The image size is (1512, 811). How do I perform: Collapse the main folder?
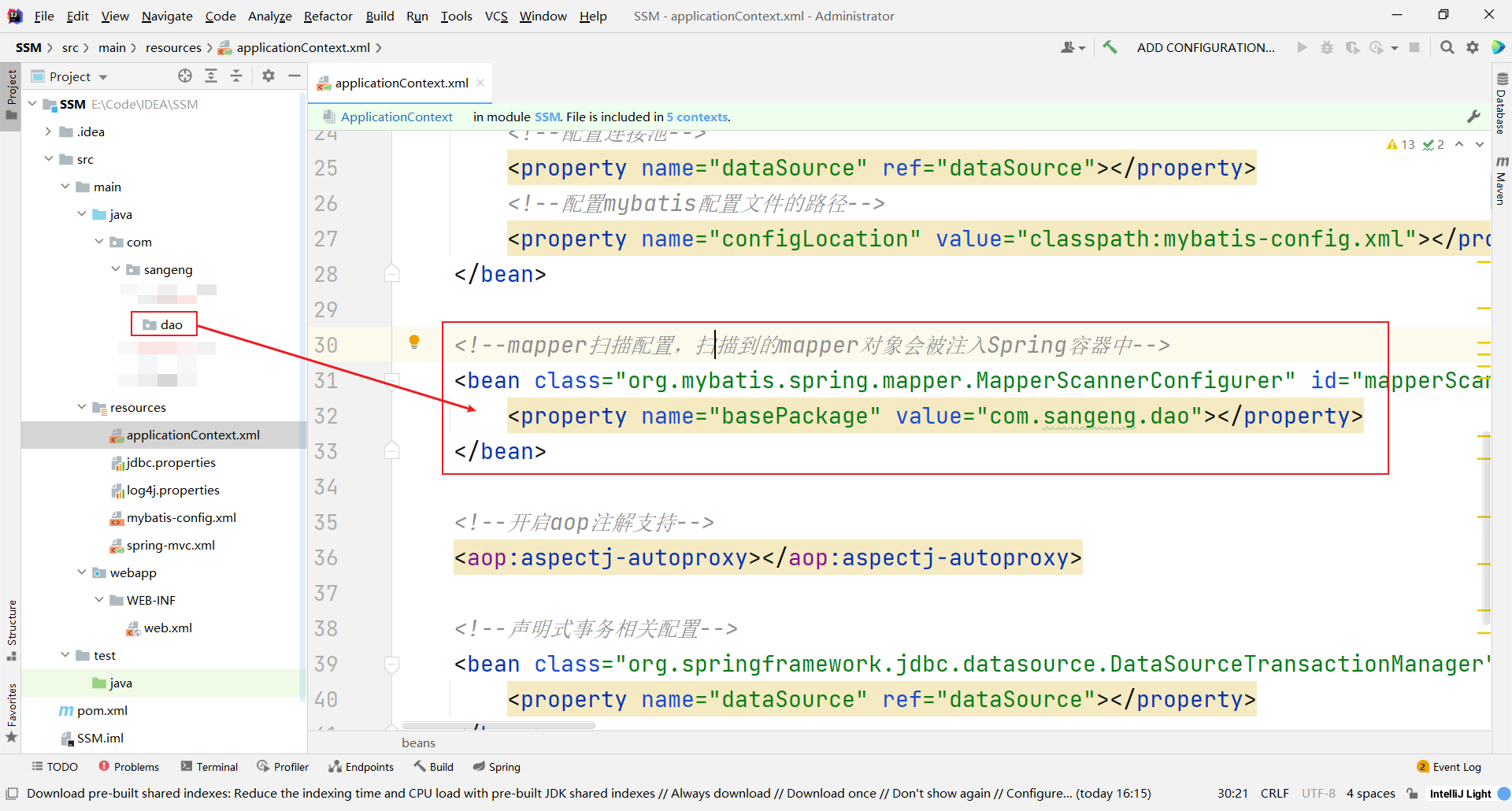[65, 187]
